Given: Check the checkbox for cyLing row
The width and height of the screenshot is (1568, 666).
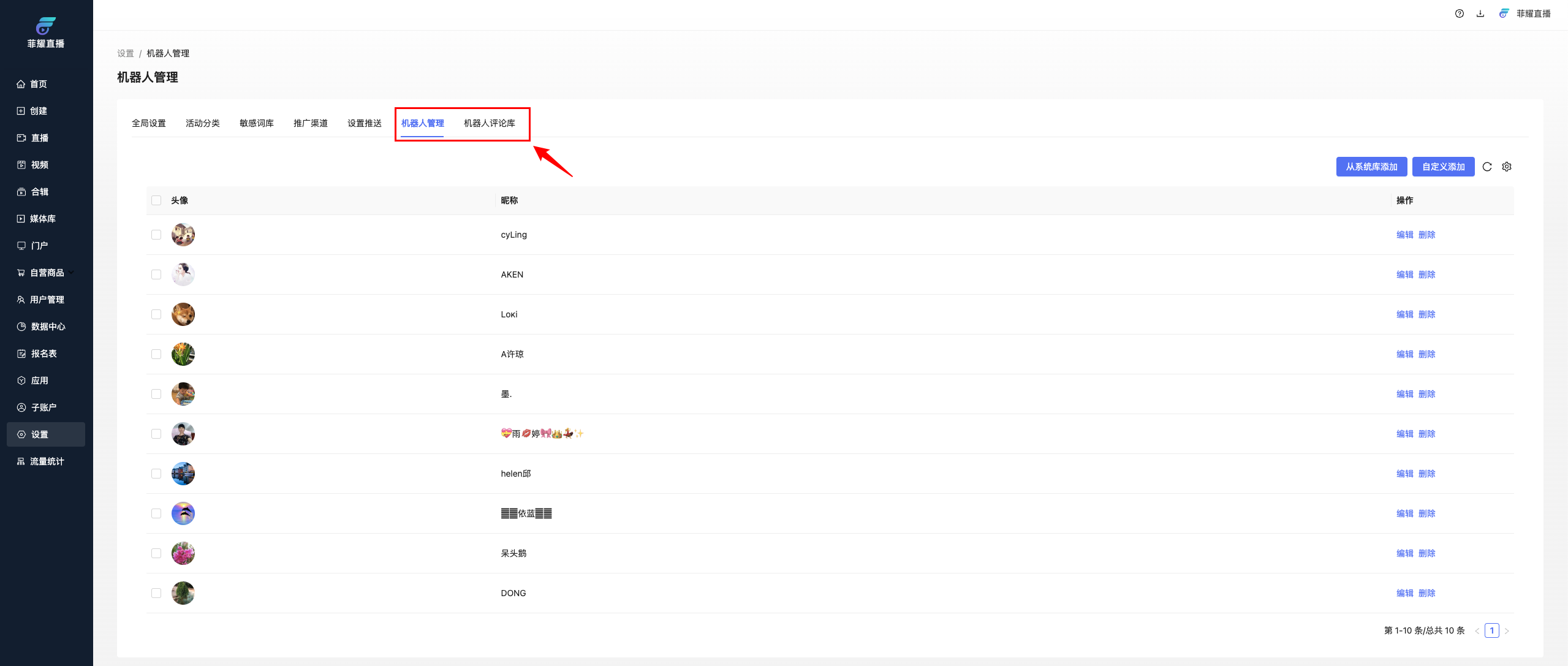Looking at the screenshot, I should pos(156,235).
